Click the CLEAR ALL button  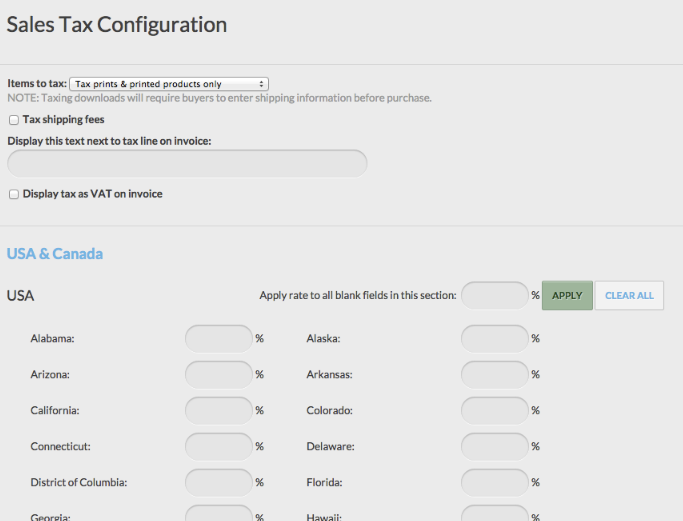[x=629, y=295]
